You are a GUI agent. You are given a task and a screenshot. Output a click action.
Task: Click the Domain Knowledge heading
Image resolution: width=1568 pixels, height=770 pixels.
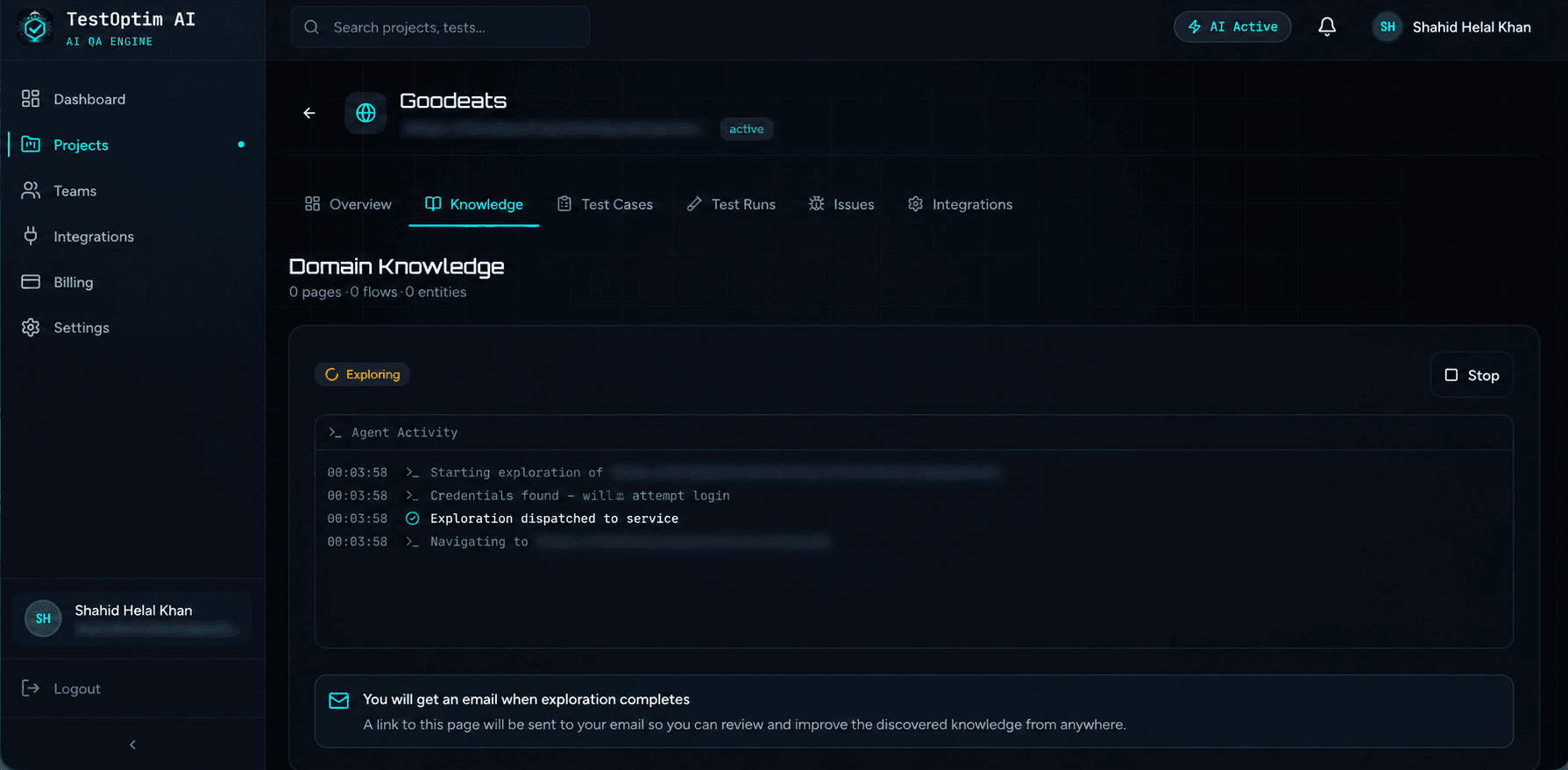tap(396, 266)
